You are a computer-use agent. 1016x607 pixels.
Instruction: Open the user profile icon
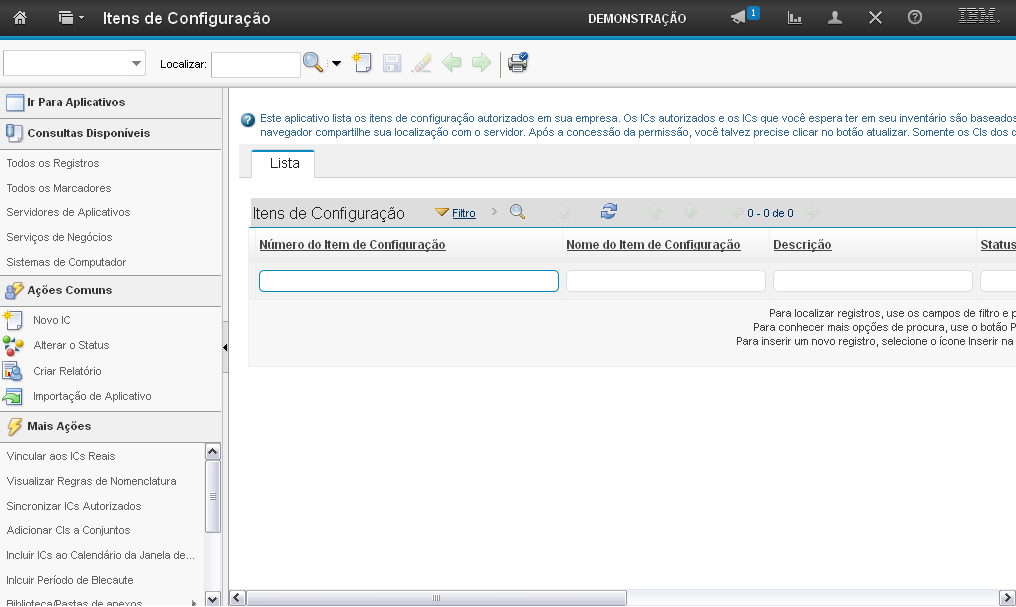click(x=835, y=18)
